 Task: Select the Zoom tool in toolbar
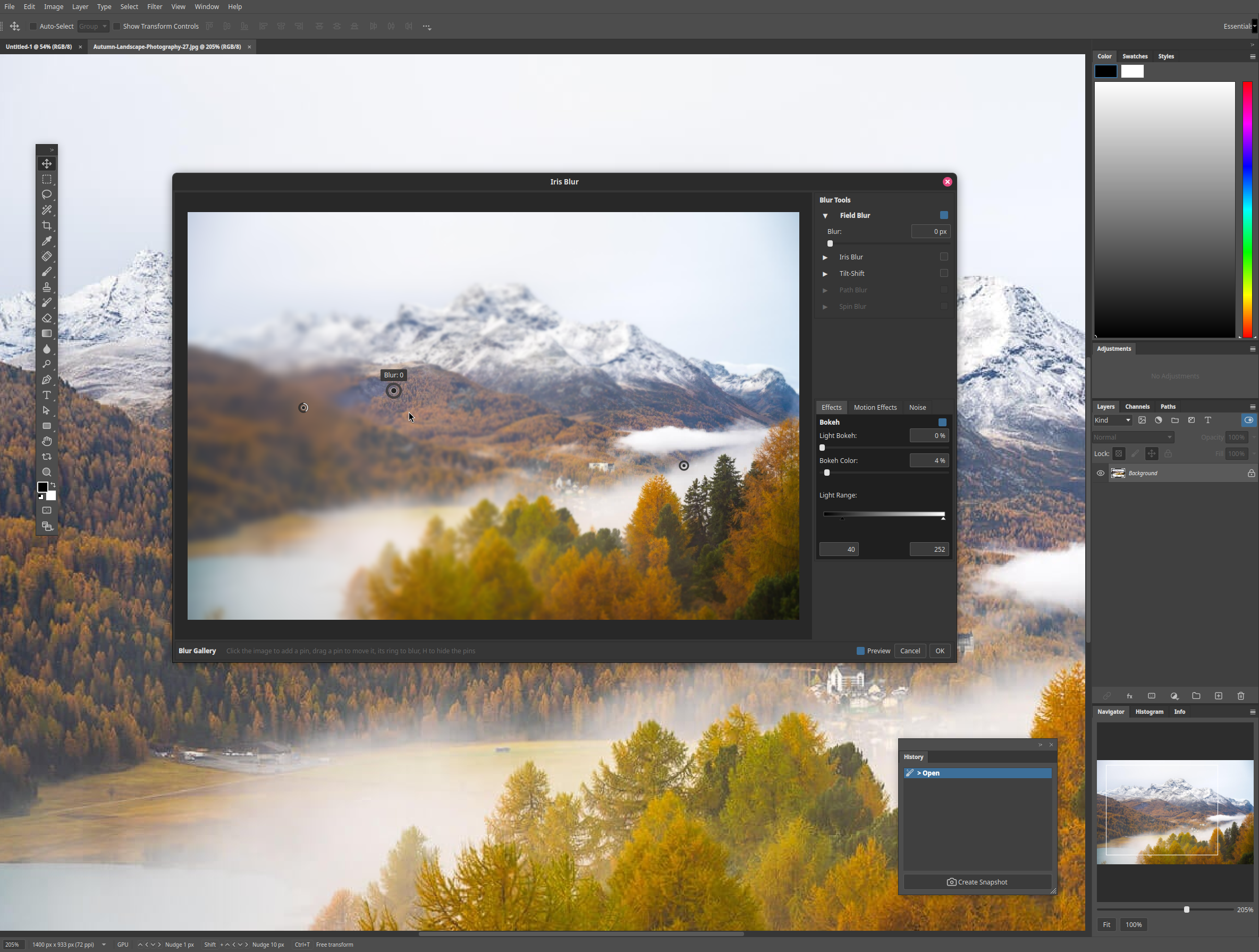coord(47,472)
